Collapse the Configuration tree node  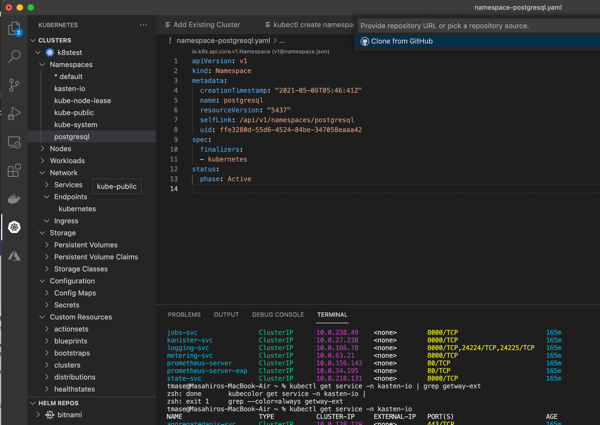[42, 281]
